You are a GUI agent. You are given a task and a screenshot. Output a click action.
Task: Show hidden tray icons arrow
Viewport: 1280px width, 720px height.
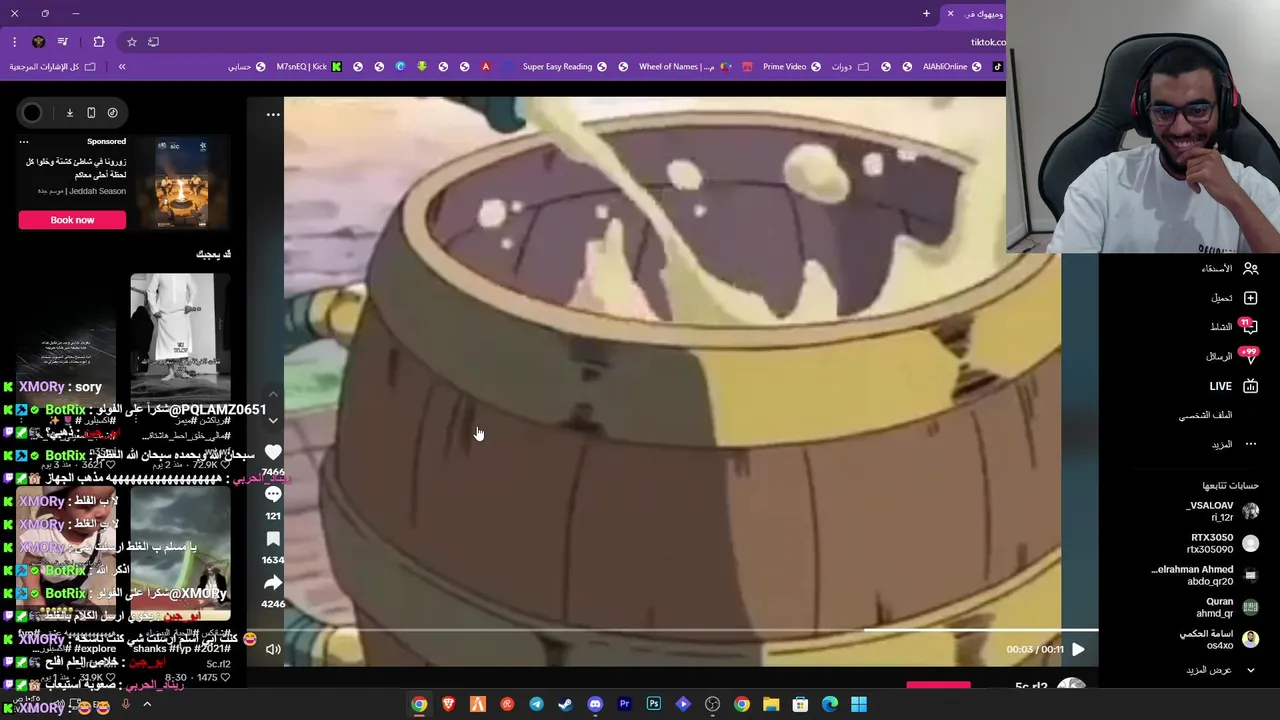[x=147, y=704]
